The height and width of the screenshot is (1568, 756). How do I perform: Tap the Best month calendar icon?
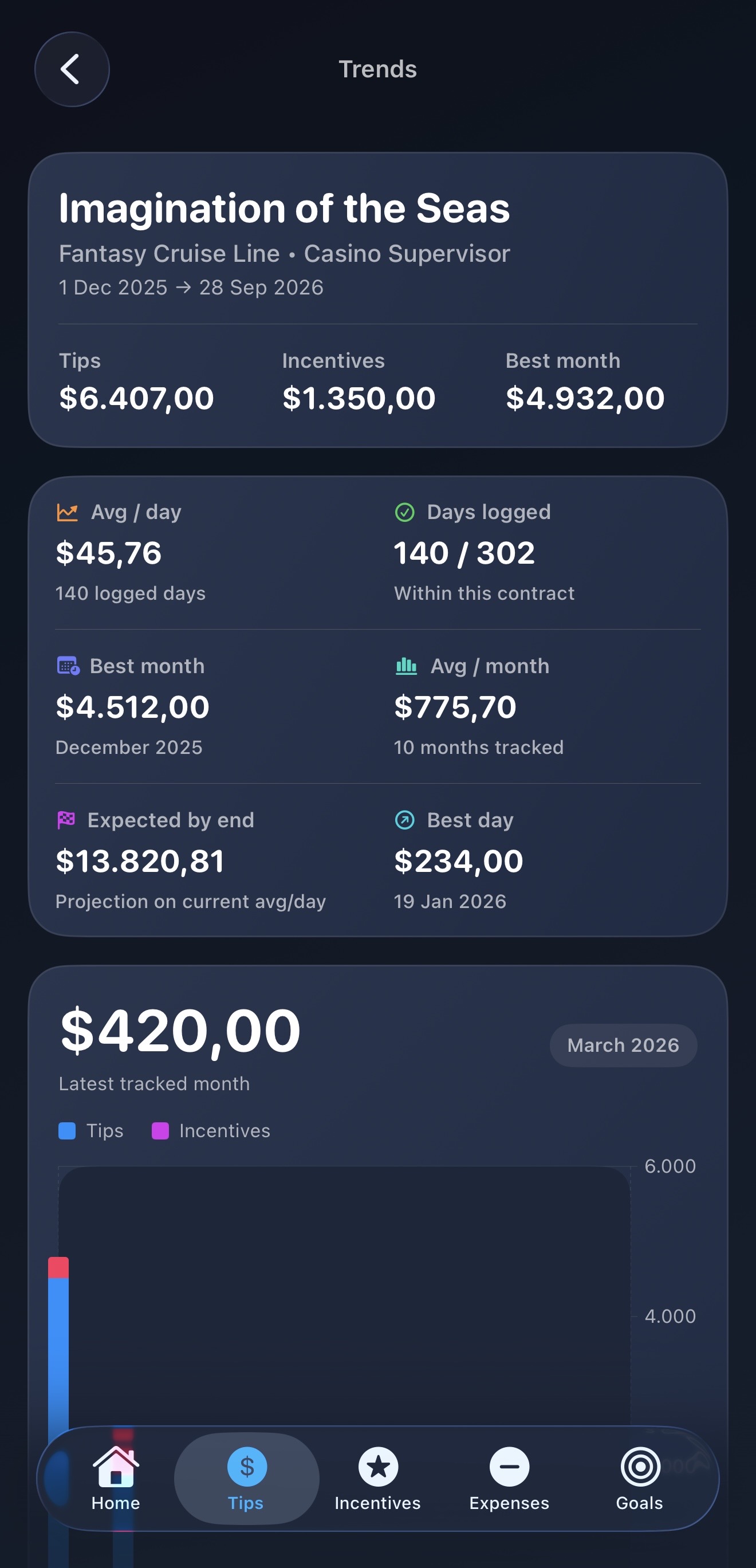pos(68,666)
